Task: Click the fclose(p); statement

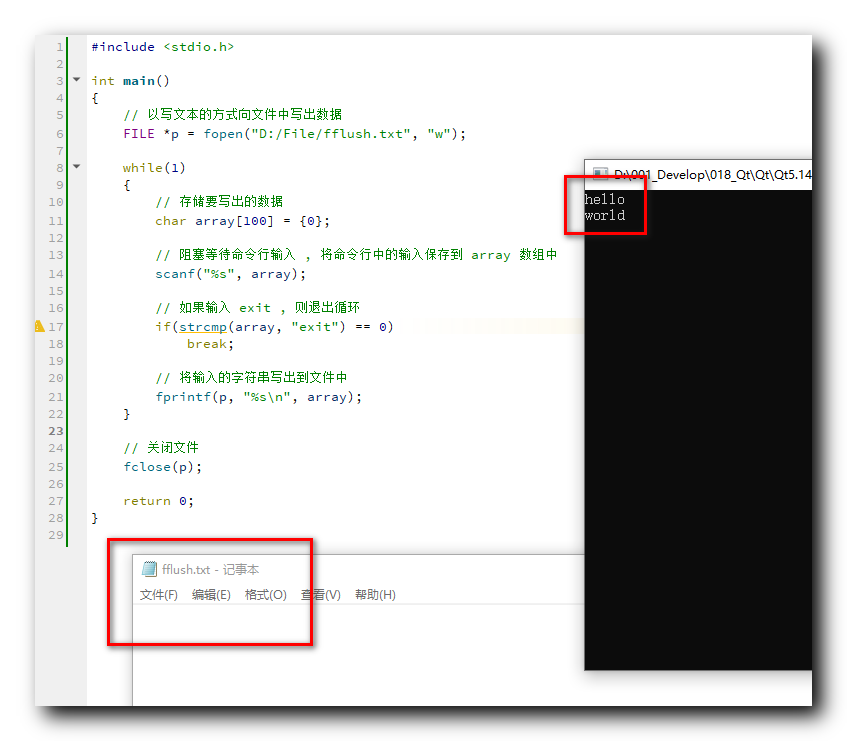Action: (x=163, y=467)
